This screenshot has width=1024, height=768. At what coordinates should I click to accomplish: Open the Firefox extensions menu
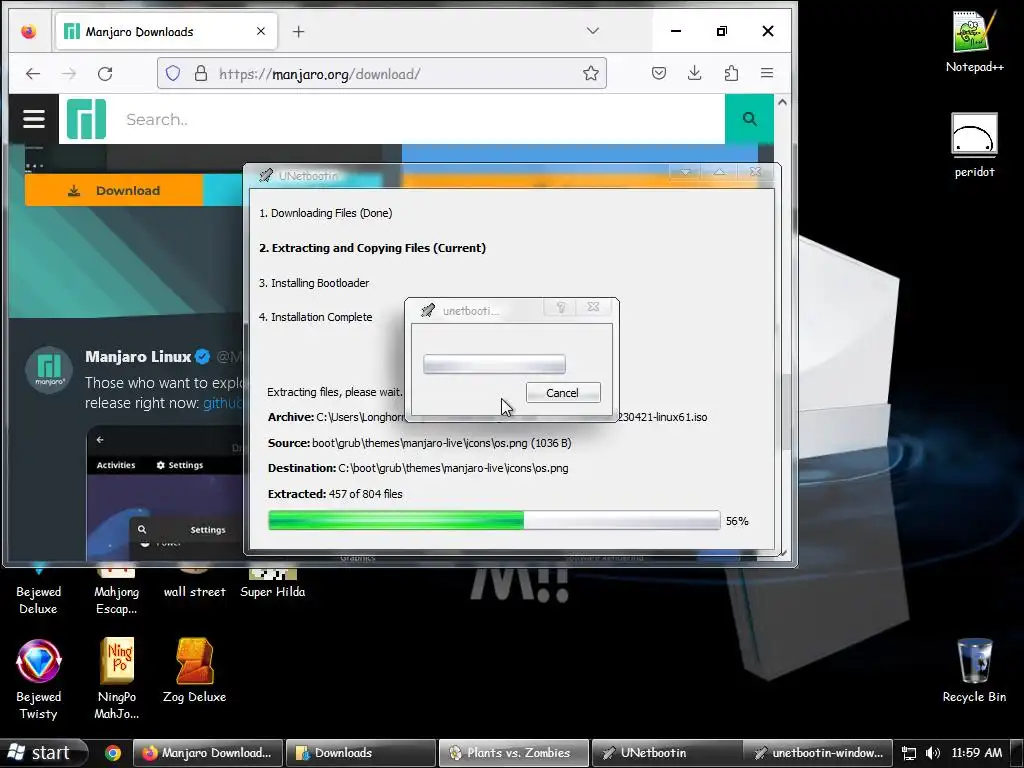pos(731,73)
